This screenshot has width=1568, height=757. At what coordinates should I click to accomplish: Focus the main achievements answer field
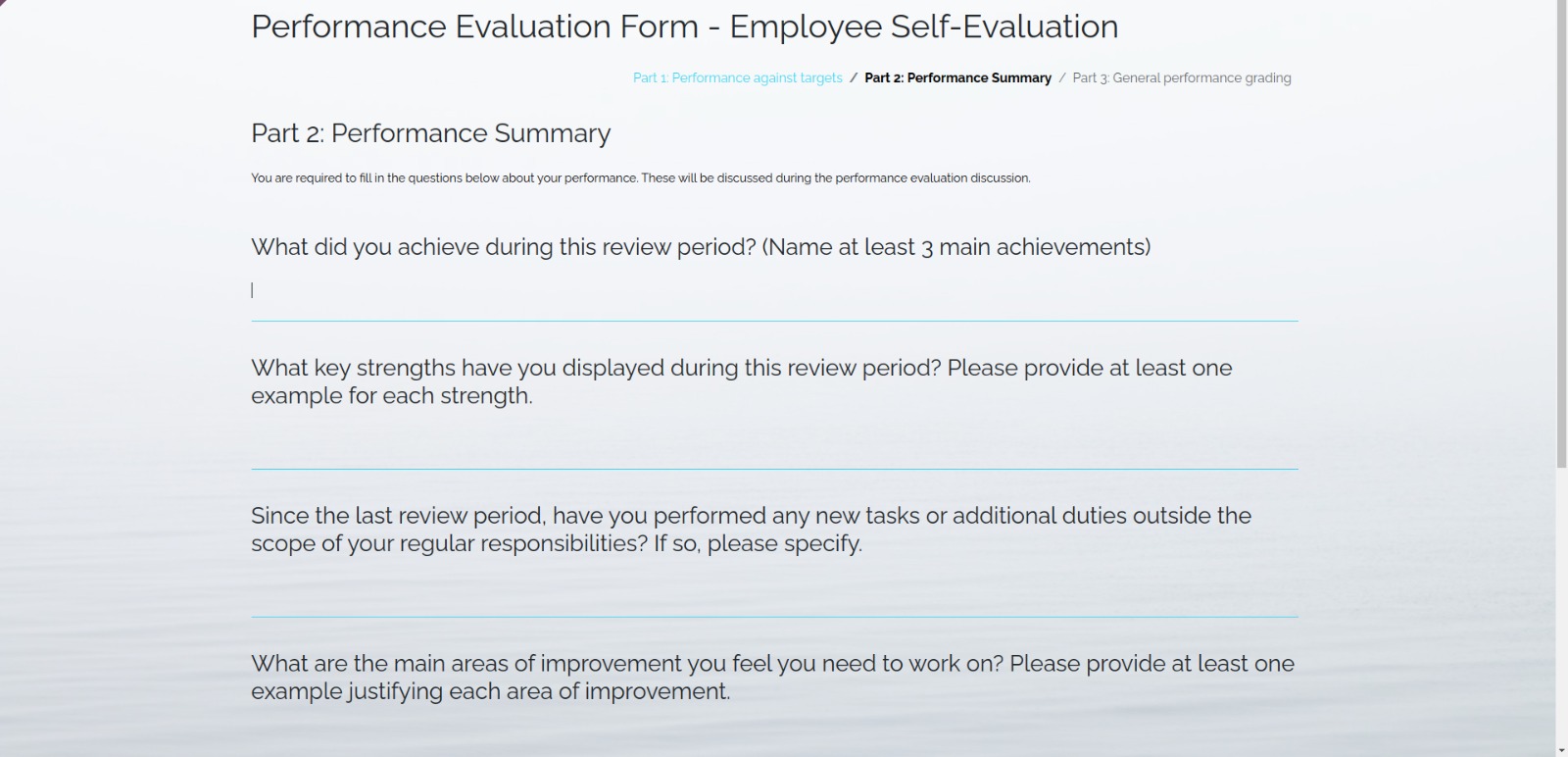click(774, 290)
